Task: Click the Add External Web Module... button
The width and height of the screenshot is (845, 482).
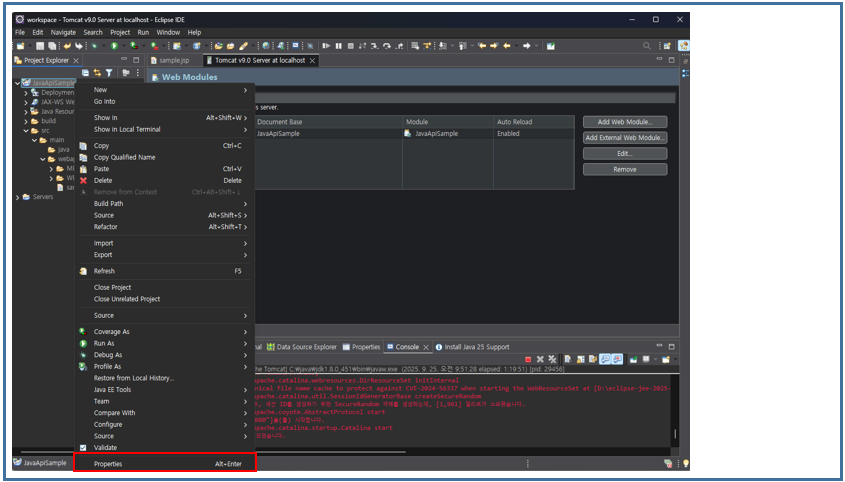Action: point(625,137)
